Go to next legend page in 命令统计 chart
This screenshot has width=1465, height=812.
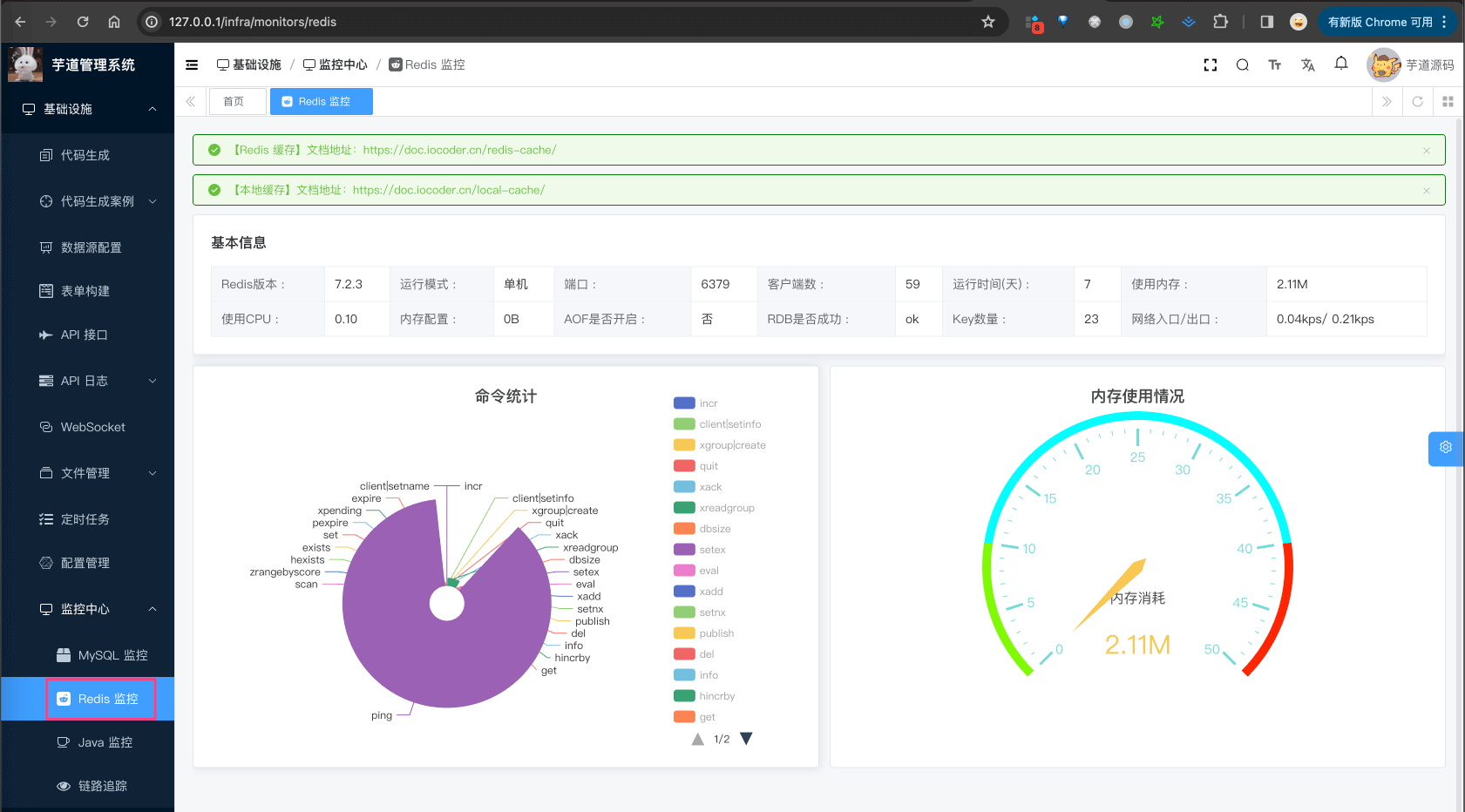[x=746, y=738]
